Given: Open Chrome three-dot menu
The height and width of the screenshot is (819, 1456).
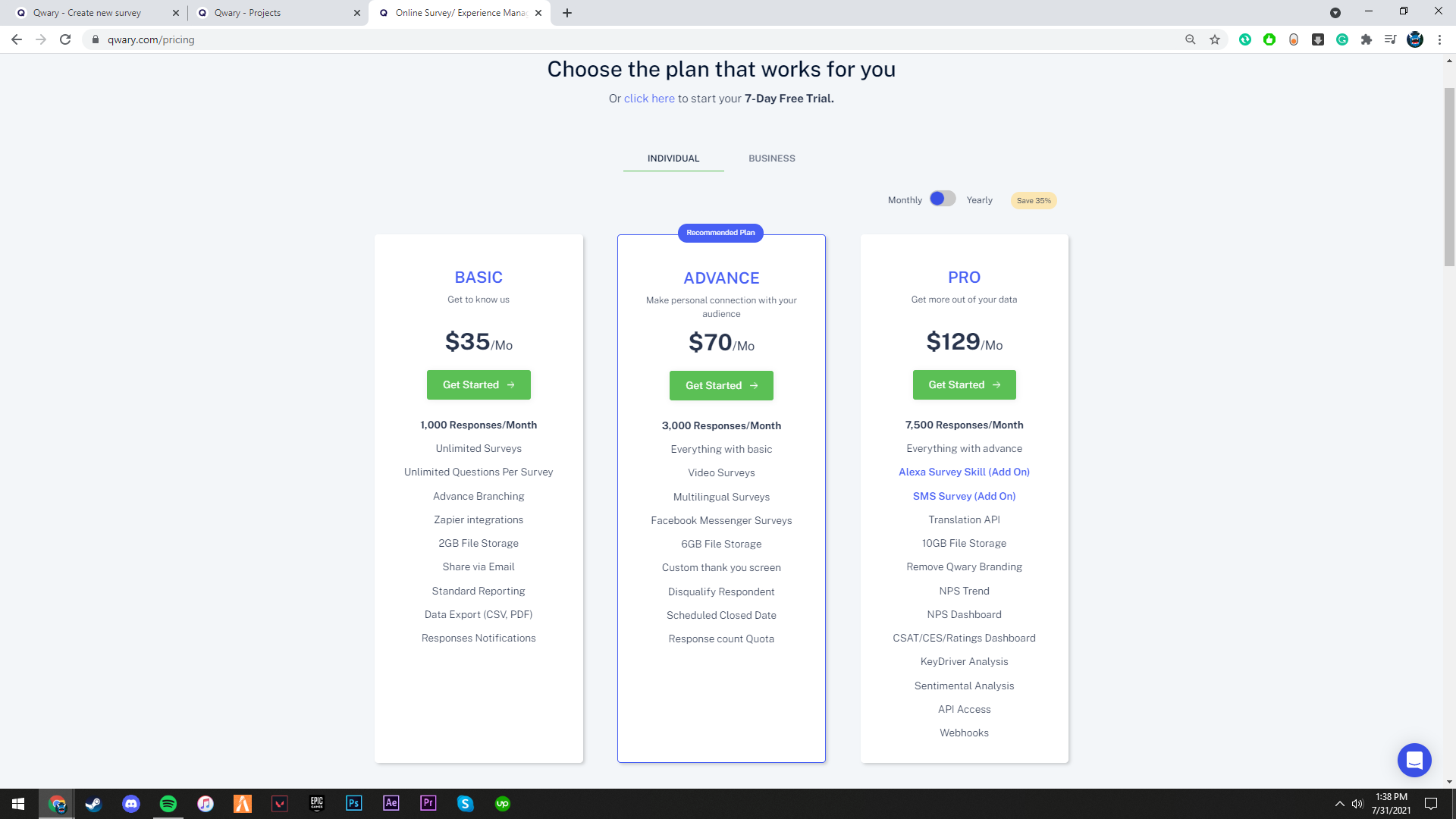Looking at the screenshot, I should tap(1439, 39).
